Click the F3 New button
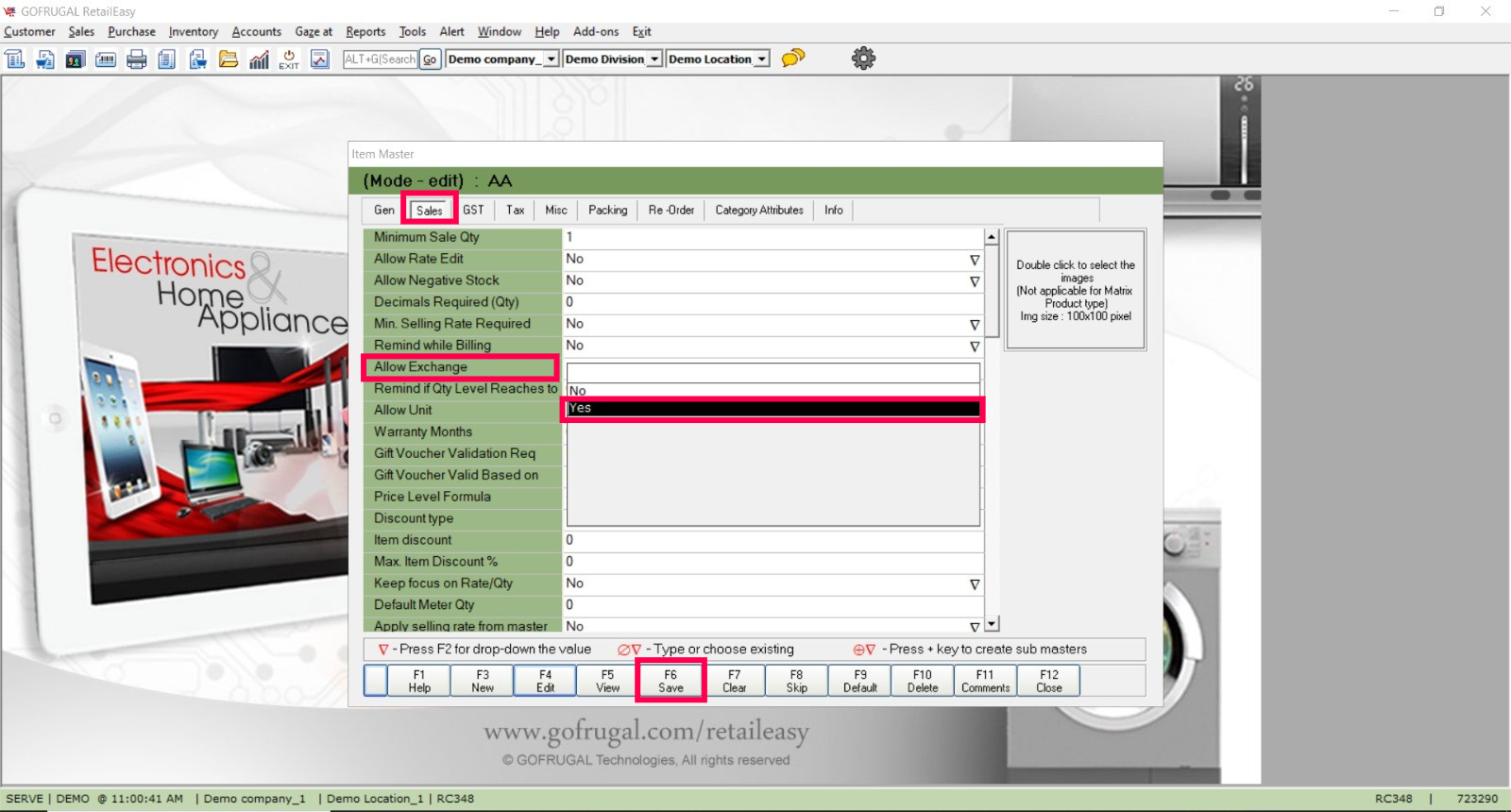 coord(483,681)
